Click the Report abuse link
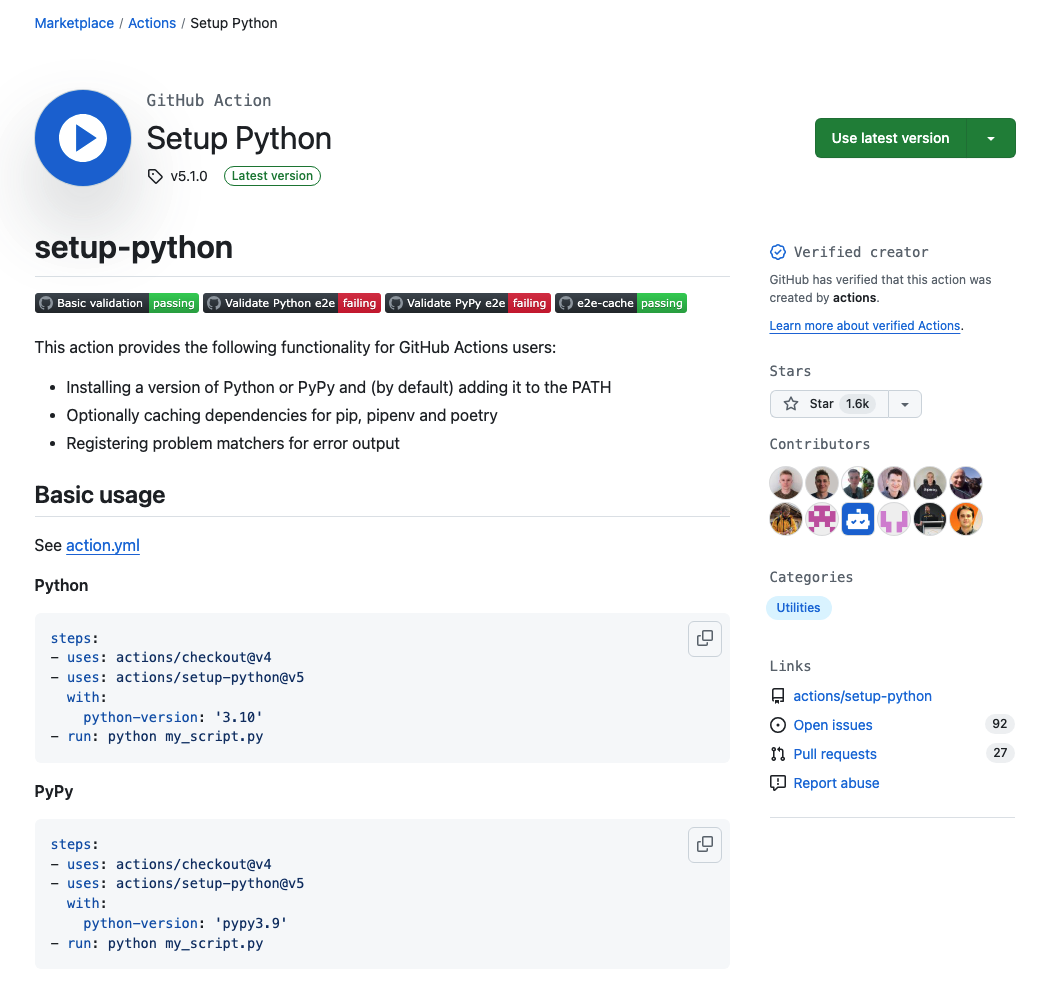 [836, 783]
